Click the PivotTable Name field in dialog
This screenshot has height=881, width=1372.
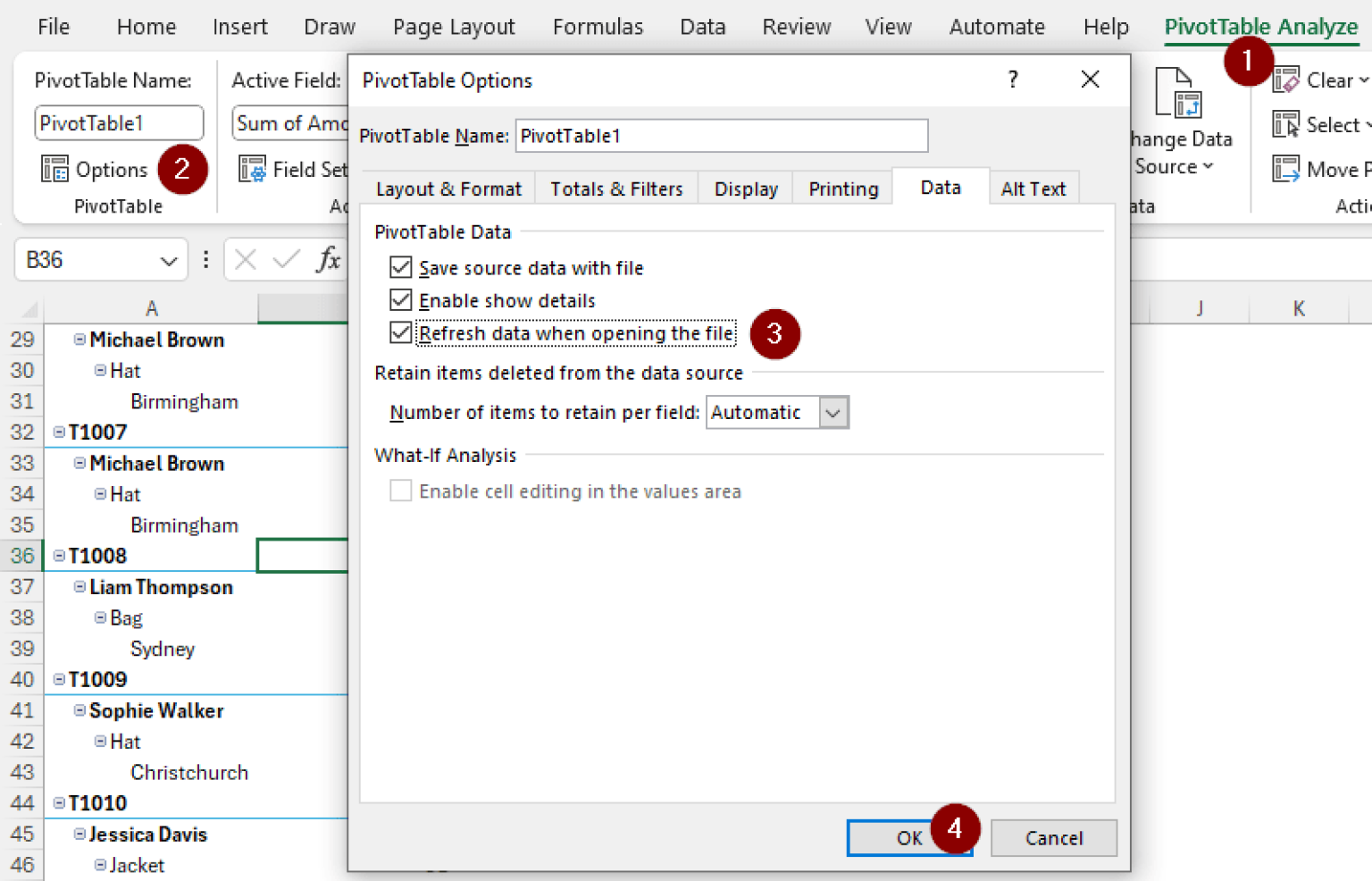[x=721, y=136]
